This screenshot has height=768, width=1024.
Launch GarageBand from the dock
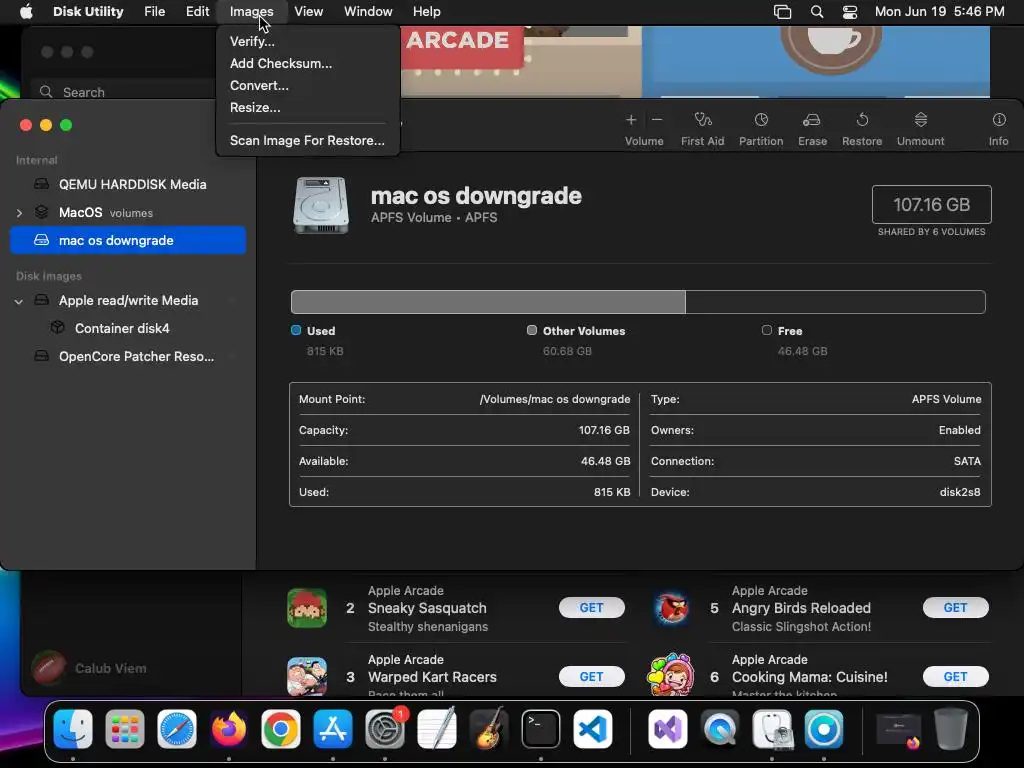click(488, 728)
